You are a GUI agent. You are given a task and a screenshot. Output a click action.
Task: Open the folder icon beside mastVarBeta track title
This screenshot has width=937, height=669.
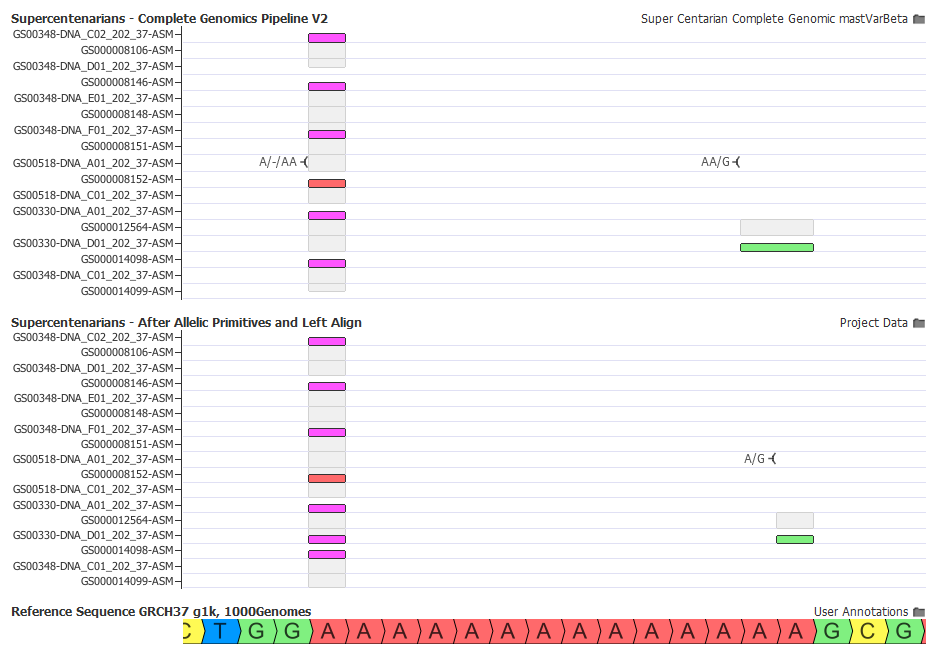pos(919,18)
